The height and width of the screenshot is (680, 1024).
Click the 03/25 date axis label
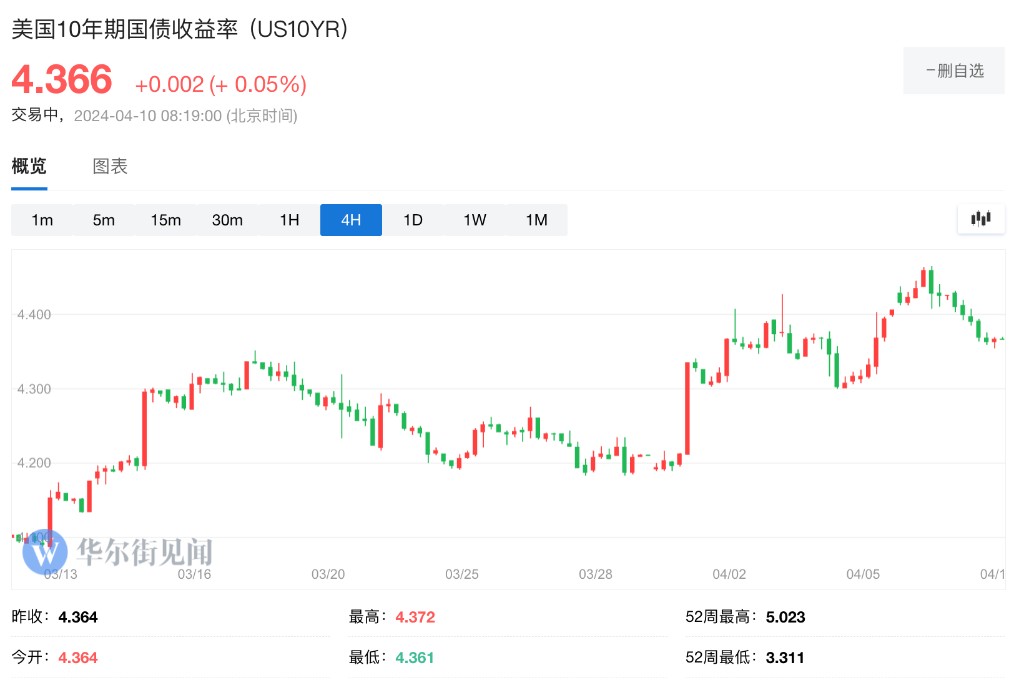[x=462, y=574]
